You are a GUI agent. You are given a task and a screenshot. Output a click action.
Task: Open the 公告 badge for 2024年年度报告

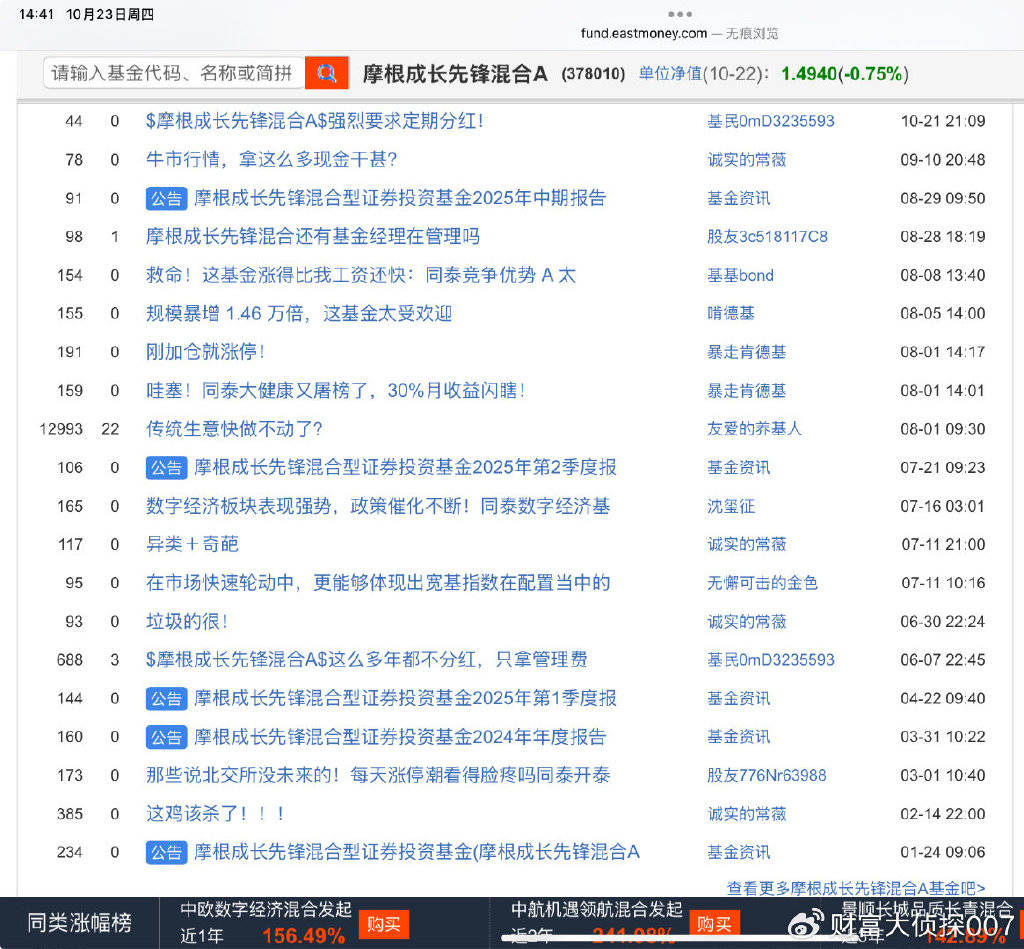[166, 737]
